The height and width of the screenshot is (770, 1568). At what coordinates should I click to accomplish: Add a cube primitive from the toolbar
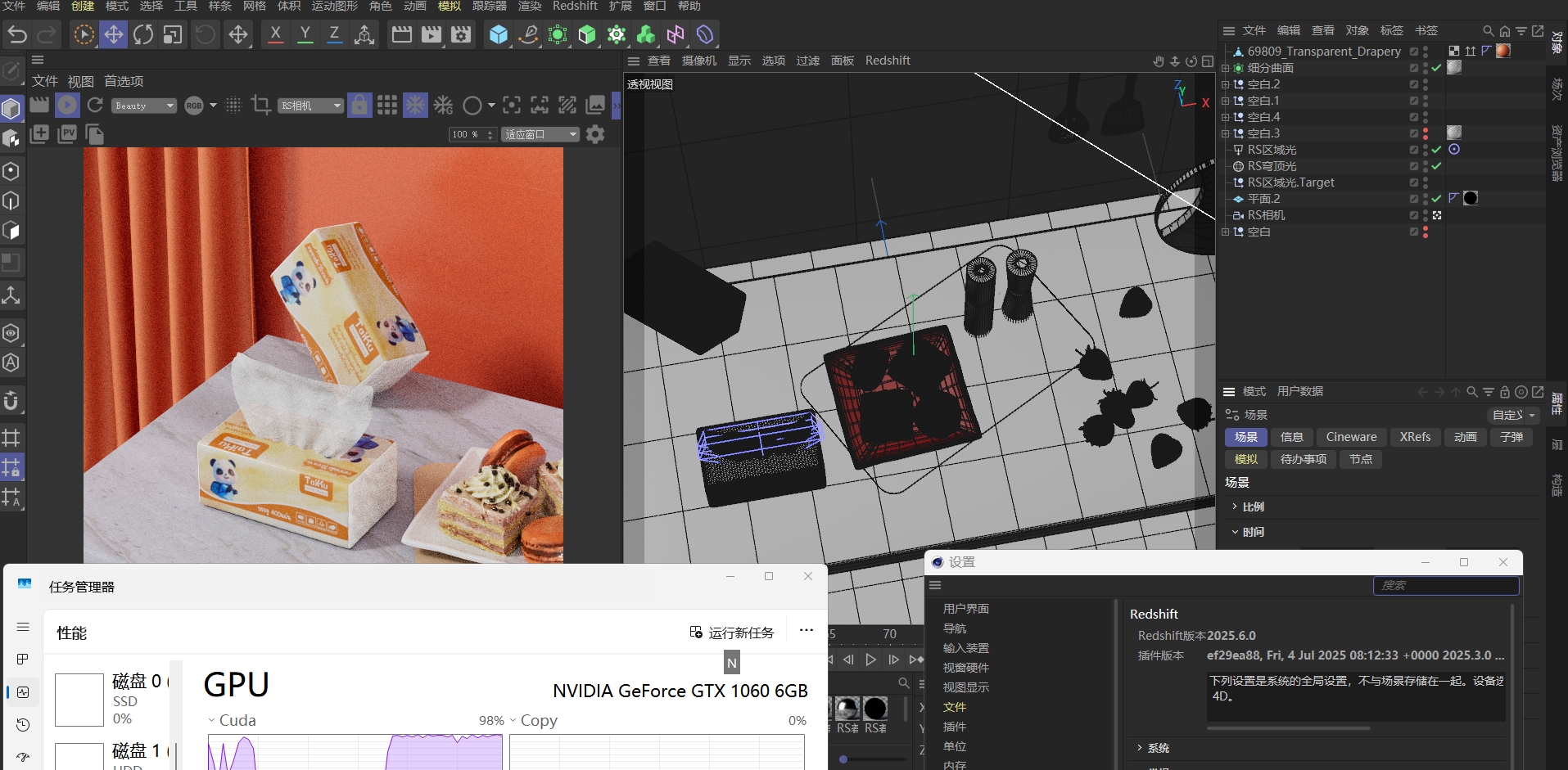pyautogui.click(x=498, y=34)
